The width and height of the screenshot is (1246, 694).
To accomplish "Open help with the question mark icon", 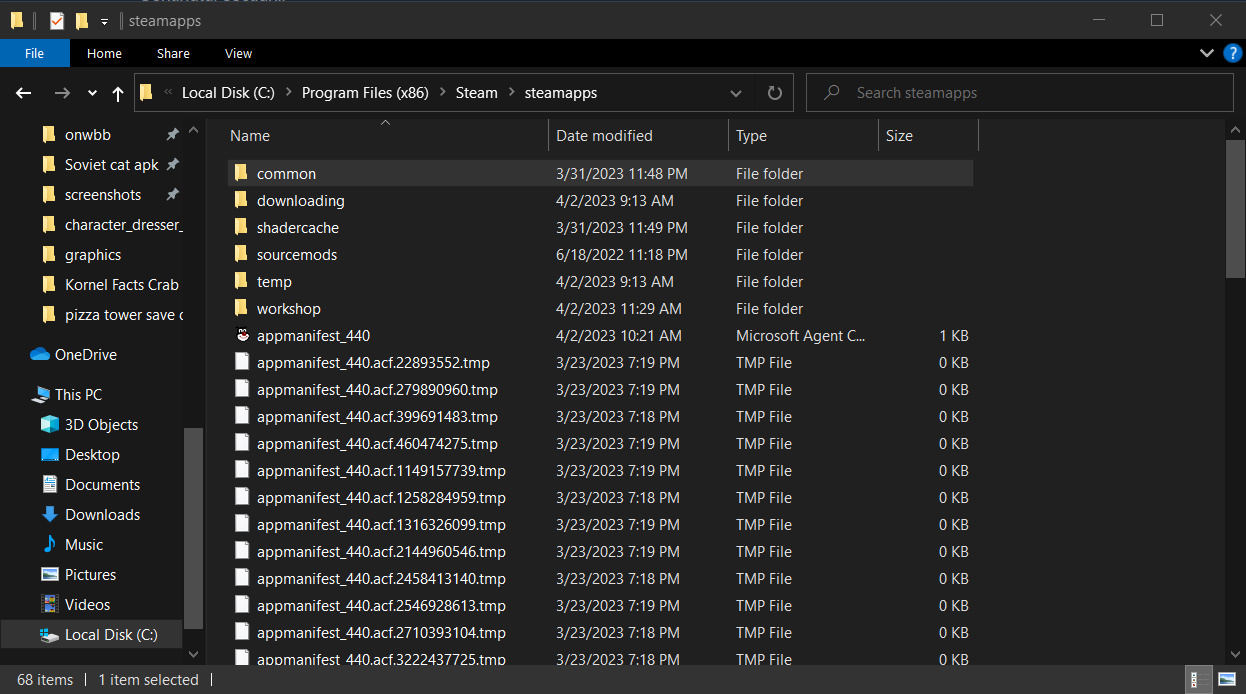I will point(1232,53).
